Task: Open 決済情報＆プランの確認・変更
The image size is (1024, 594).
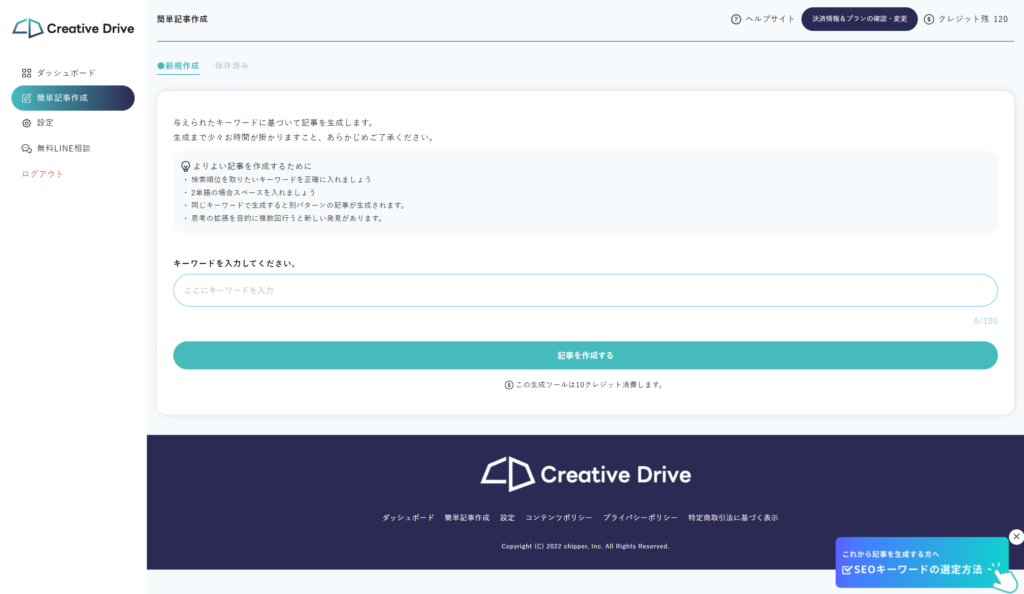Action: pyautogui.click(x=859, y=18)
